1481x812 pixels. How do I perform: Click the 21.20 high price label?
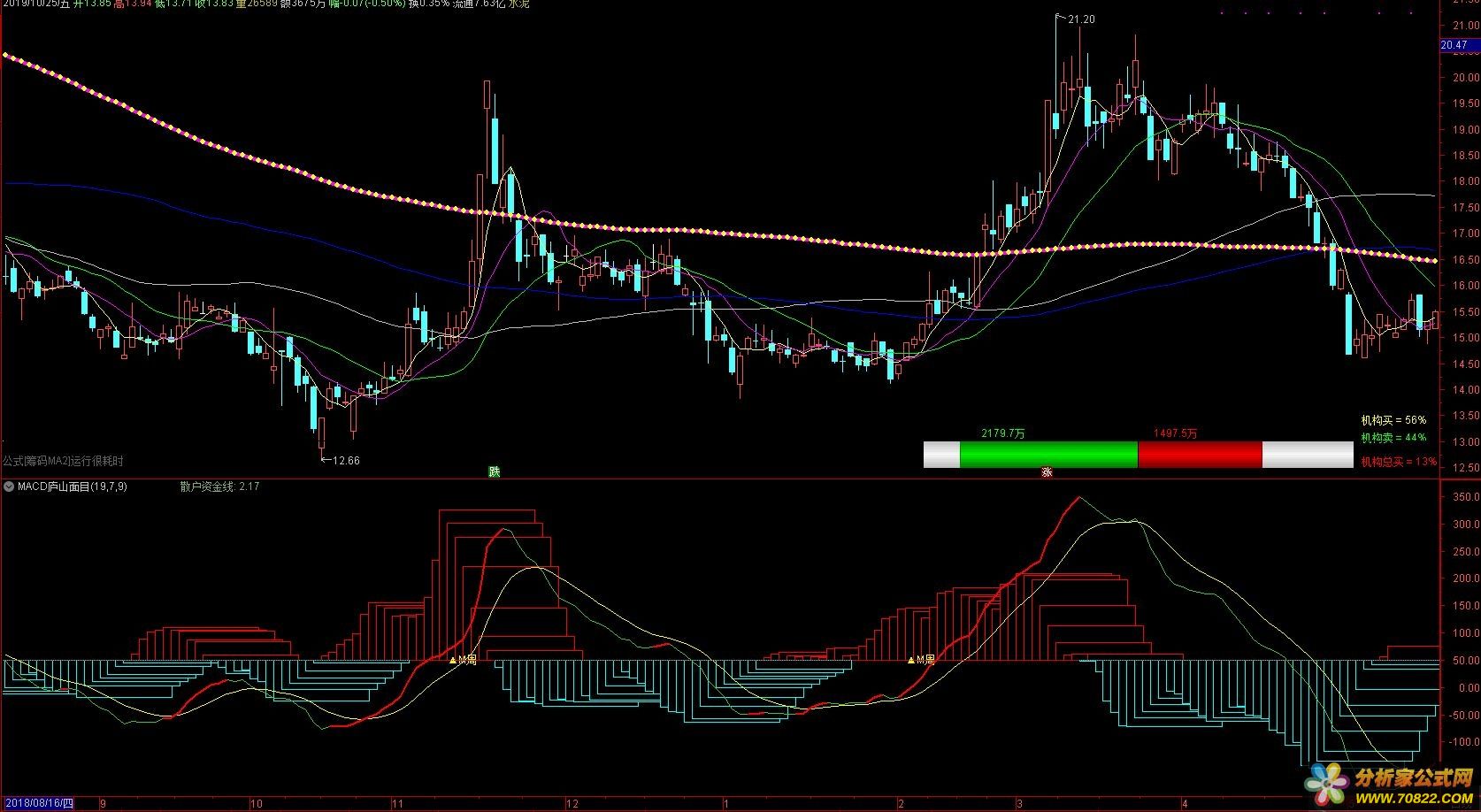coord(1081,19)
